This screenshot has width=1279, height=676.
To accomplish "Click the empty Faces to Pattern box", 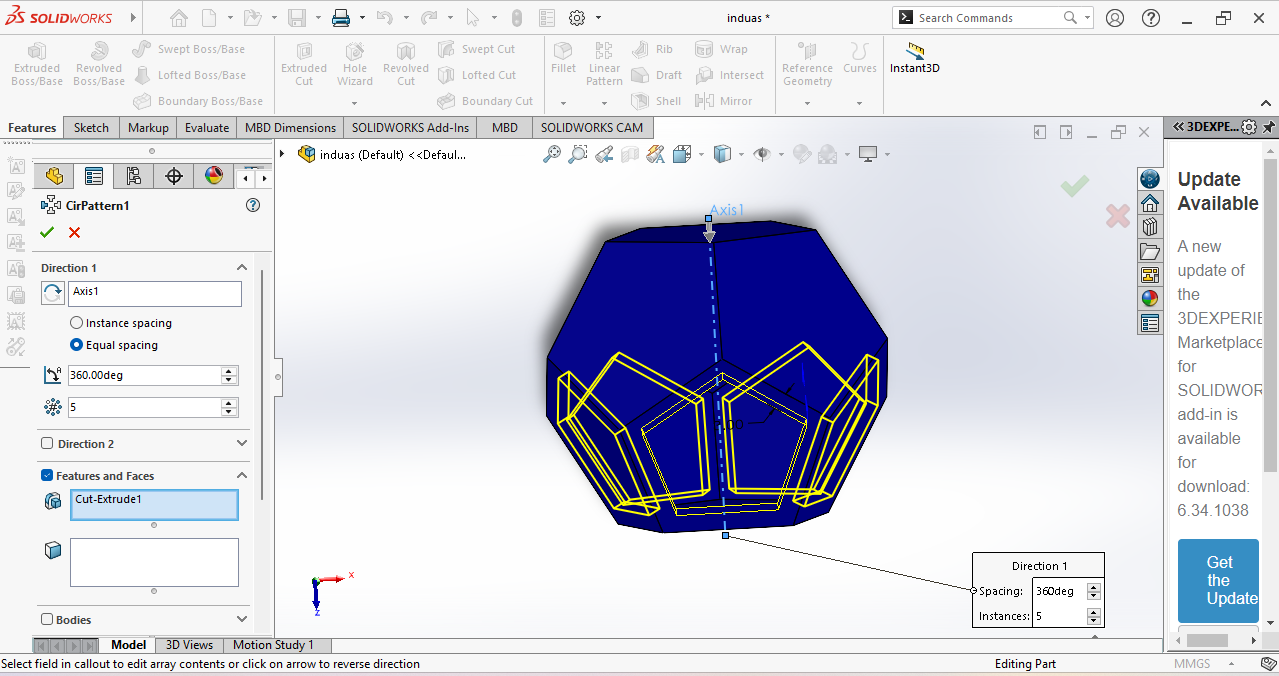I will 154,562.
